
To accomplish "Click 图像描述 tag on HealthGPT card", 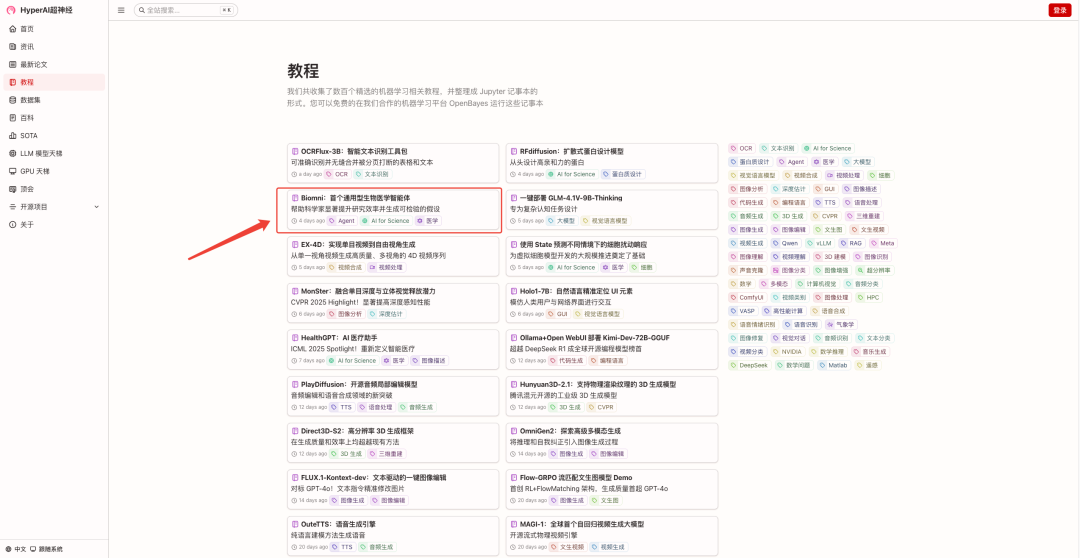I will 429,360.
